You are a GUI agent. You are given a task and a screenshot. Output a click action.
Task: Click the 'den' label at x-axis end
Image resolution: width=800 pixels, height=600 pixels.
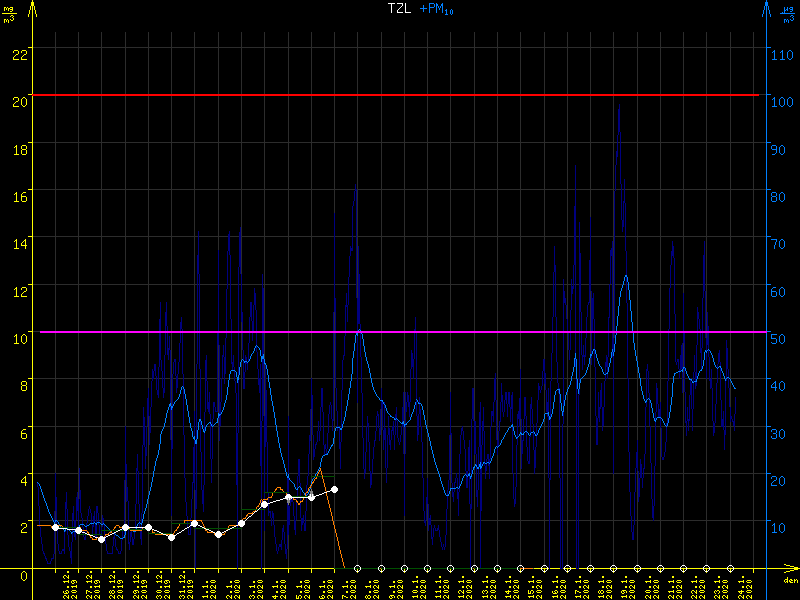(x=790, y=581)
